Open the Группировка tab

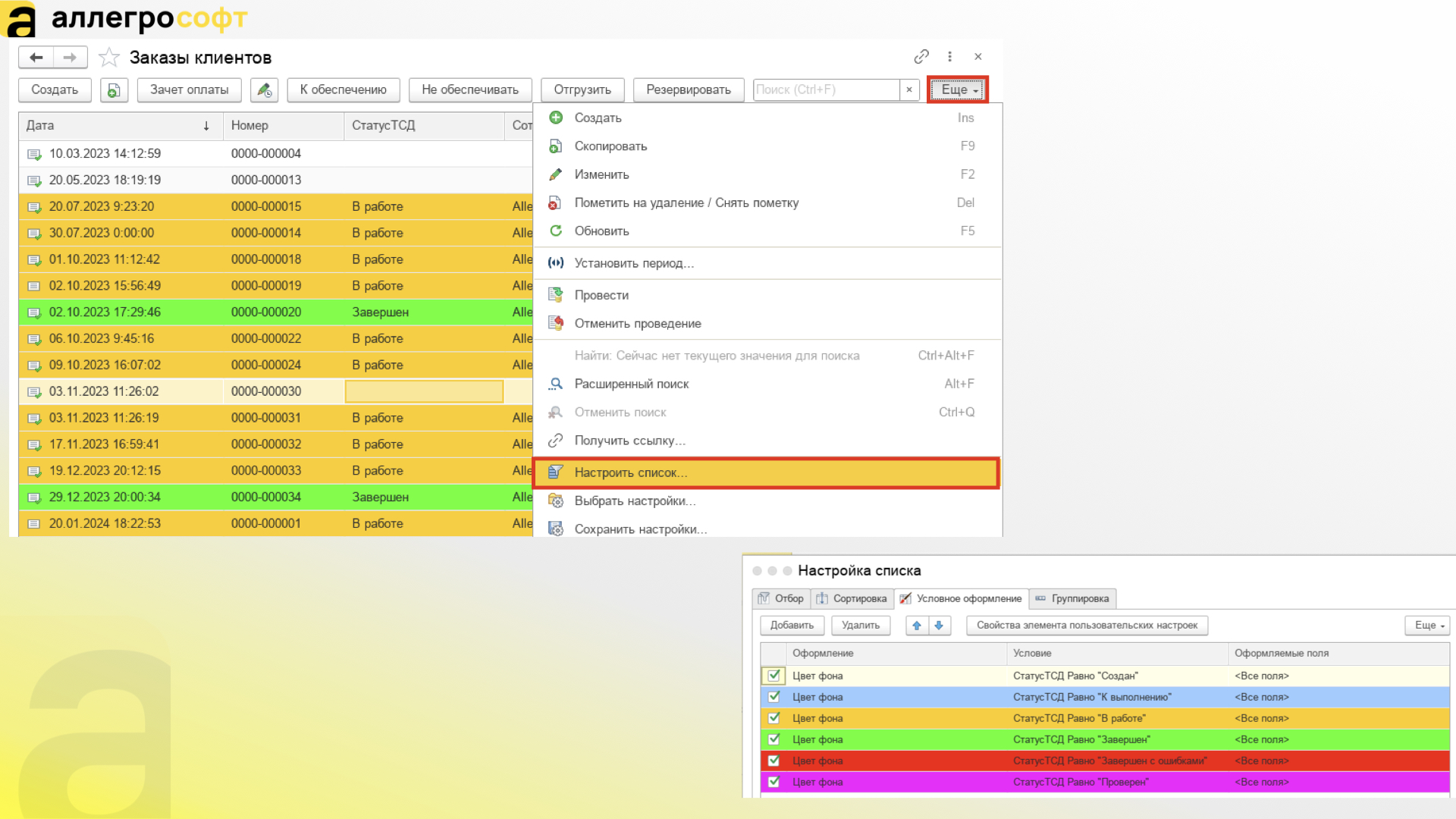(1072, 598)
